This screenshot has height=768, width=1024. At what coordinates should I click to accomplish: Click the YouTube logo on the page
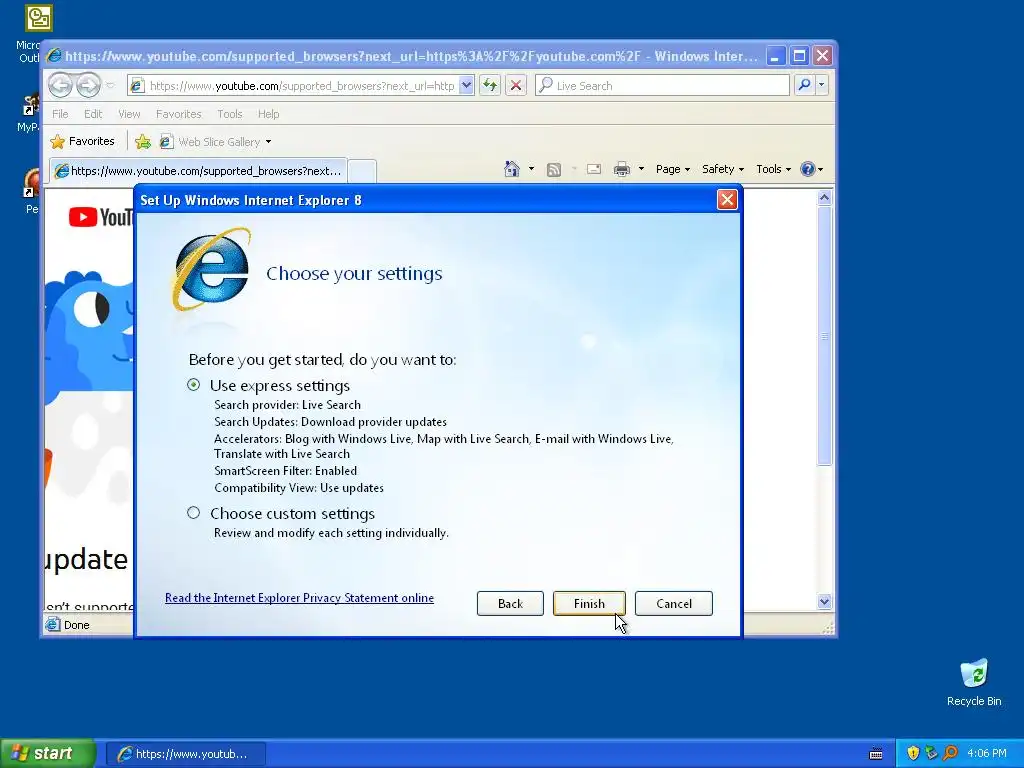[x=100, y=217]
